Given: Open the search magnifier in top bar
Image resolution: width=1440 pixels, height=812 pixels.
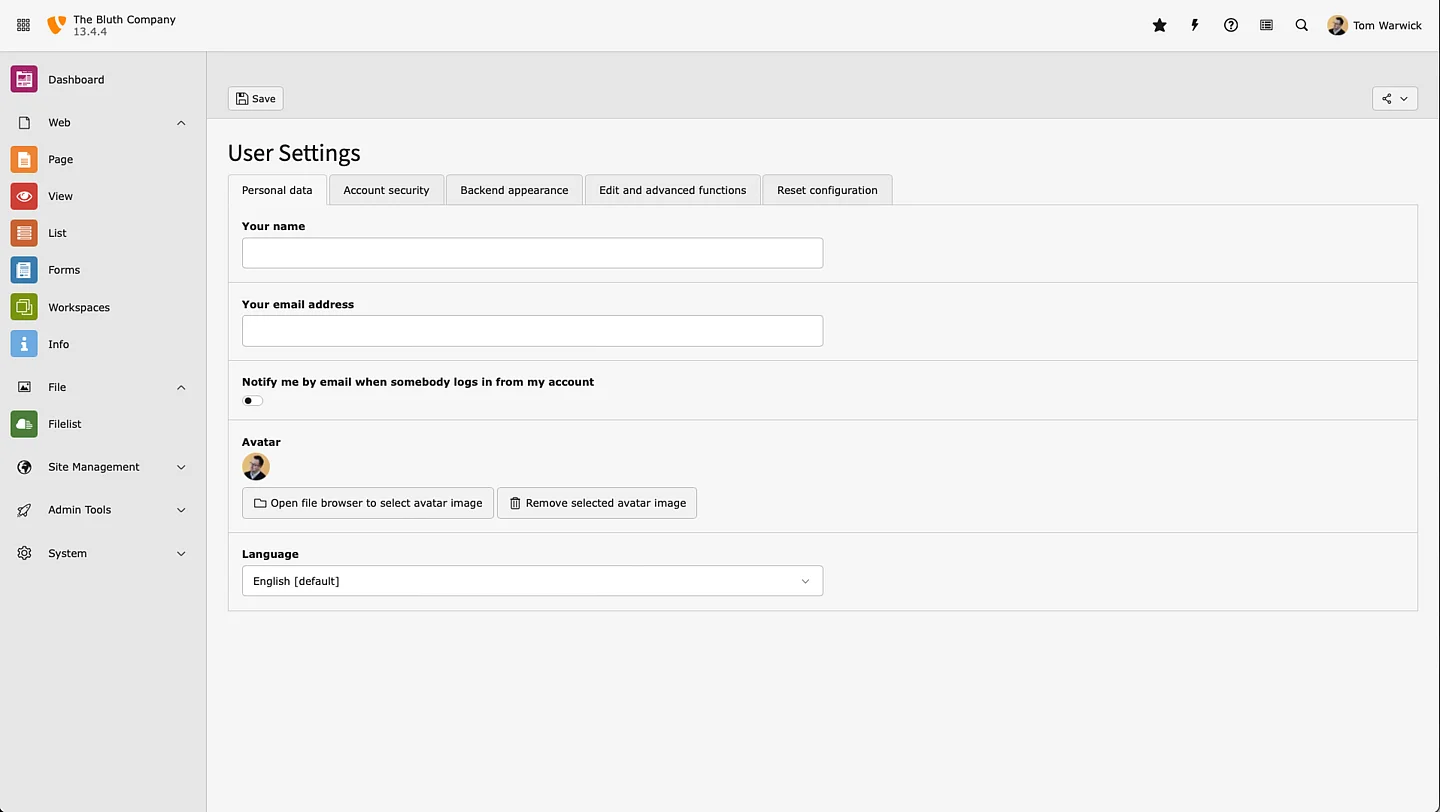Looking at the screenshot, I should 1301,25.
